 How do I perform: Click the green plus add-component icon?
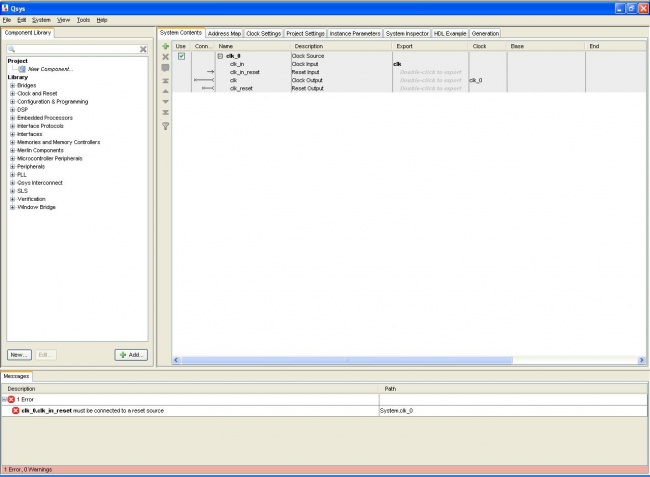click(x=165, y=46)
